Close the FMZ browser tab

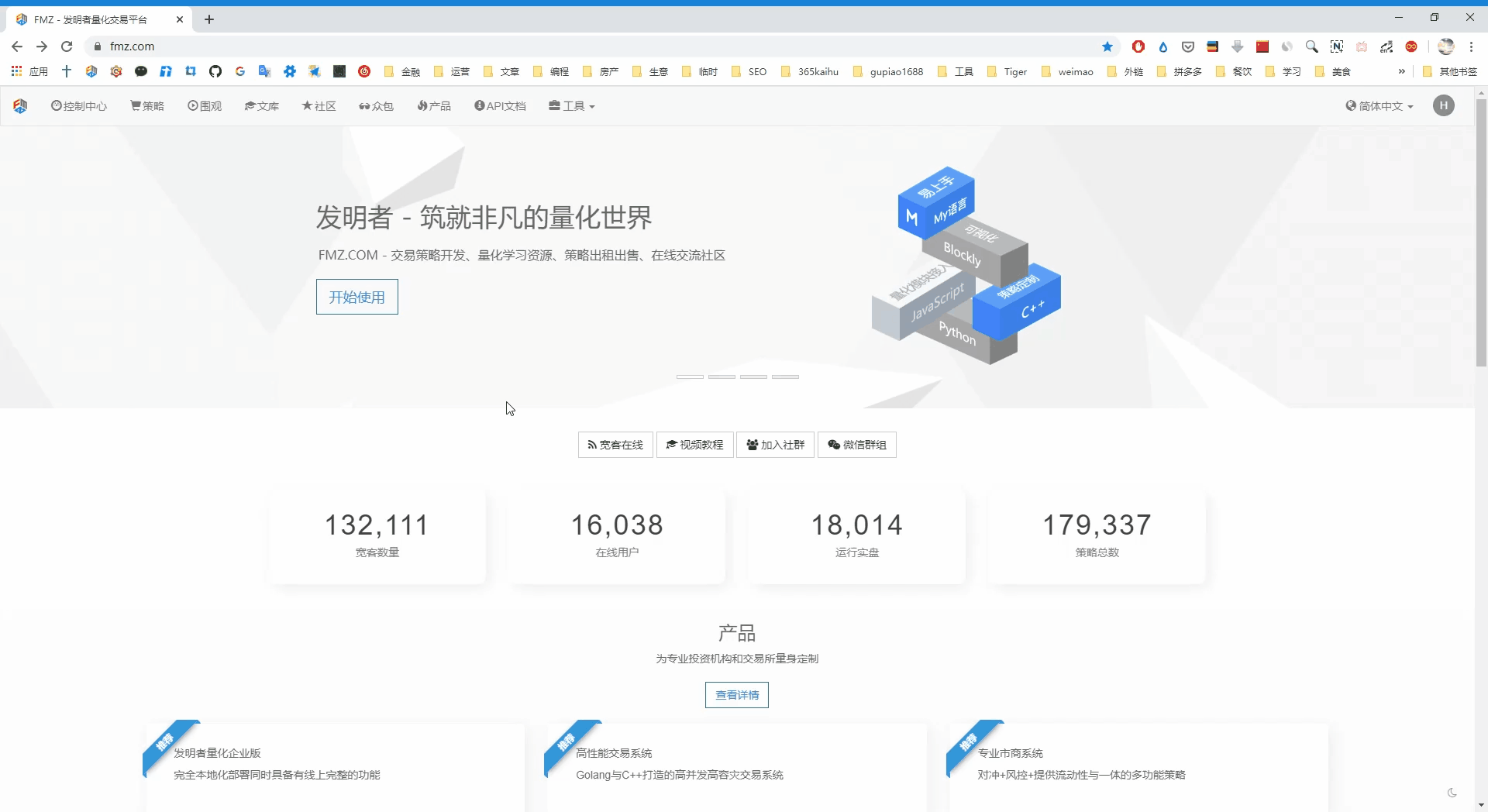click(x=180, y=19)
